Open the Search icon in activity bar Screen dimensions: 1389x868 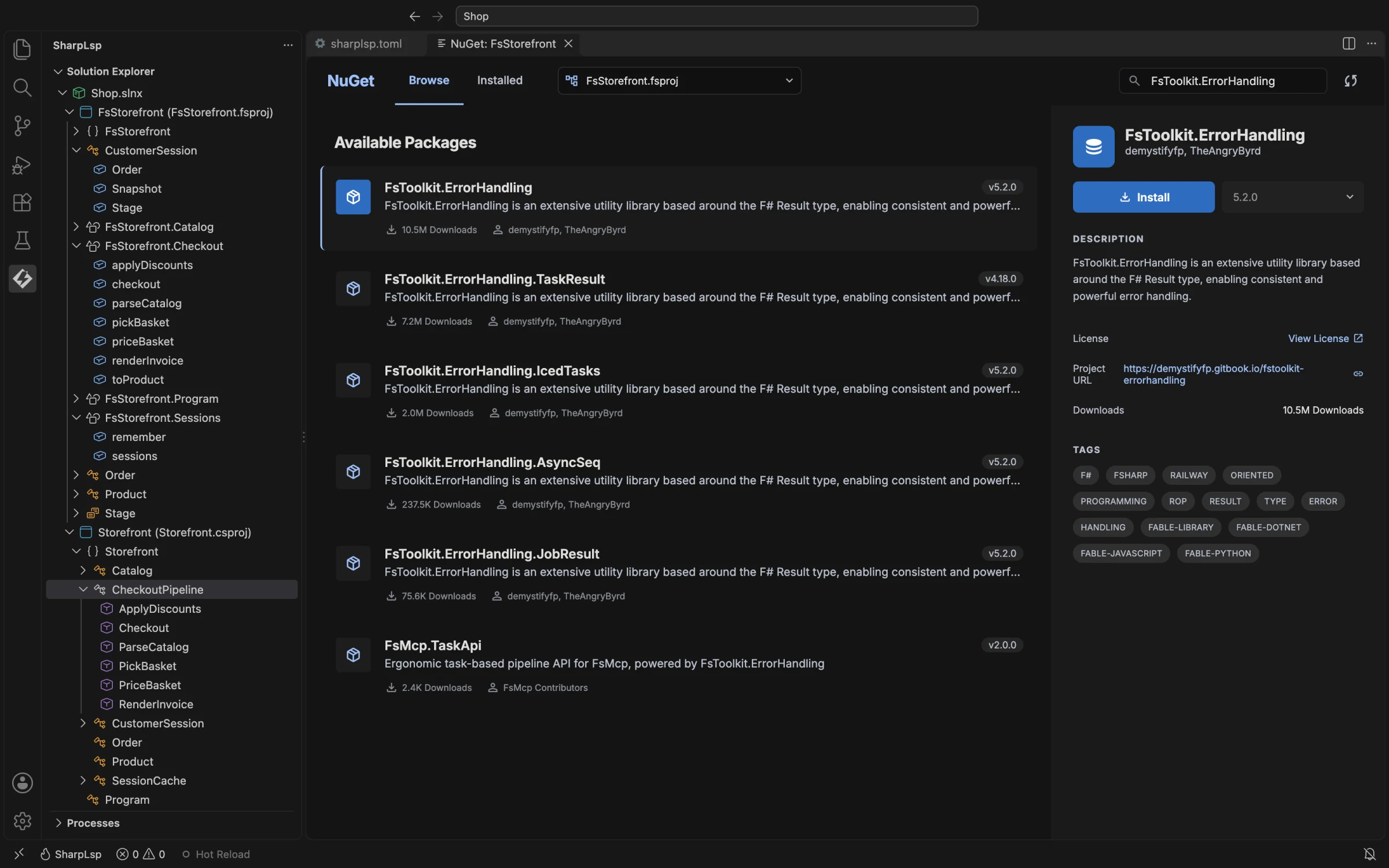(22, 87)
